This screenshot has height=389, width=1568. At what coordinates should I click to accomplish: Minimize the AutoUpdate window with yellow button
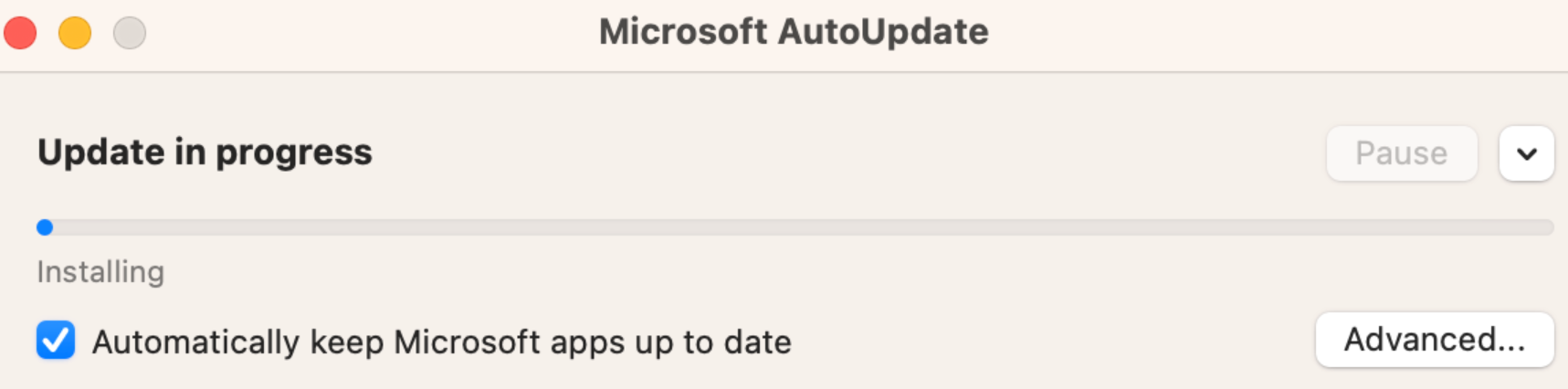tap(75, 33)
